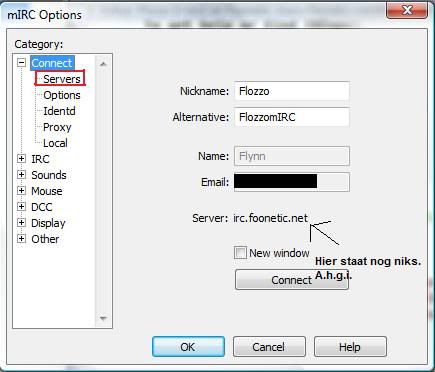The height and width of the screenshot is (372, 435).
Task: Expand the IRC category
Action: click(x=22, y=159)
